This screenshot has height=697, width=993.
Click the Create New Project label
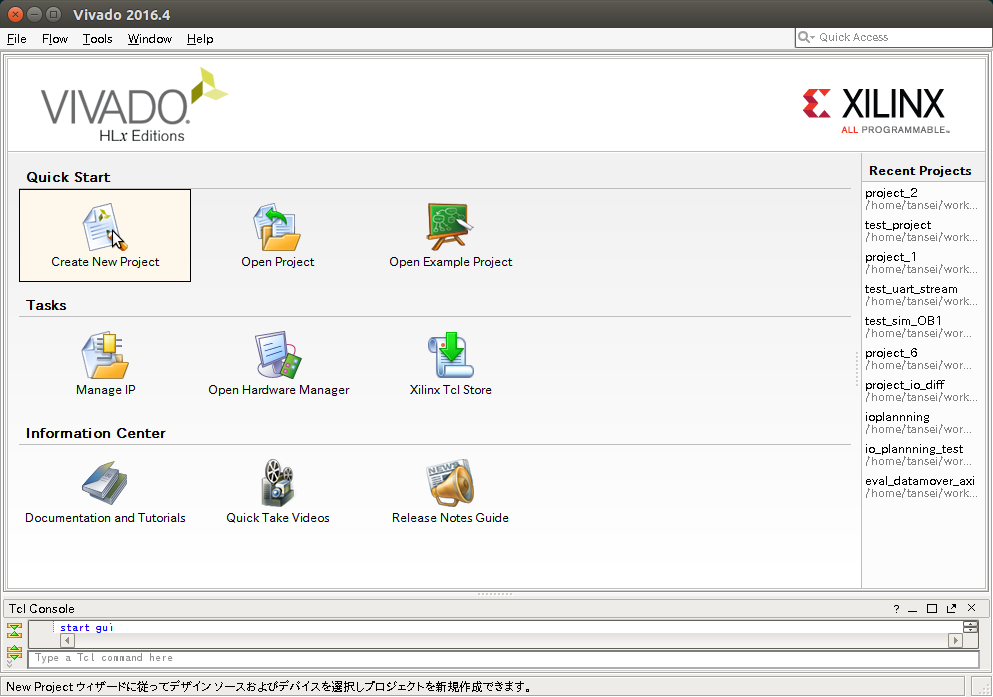[x=105, y=262]
